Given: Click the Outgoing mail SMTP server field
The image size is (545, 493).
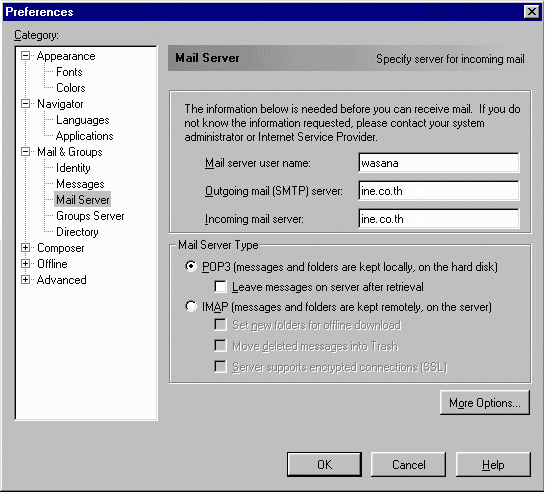Looking at the screenshot, I should (439, 191).
